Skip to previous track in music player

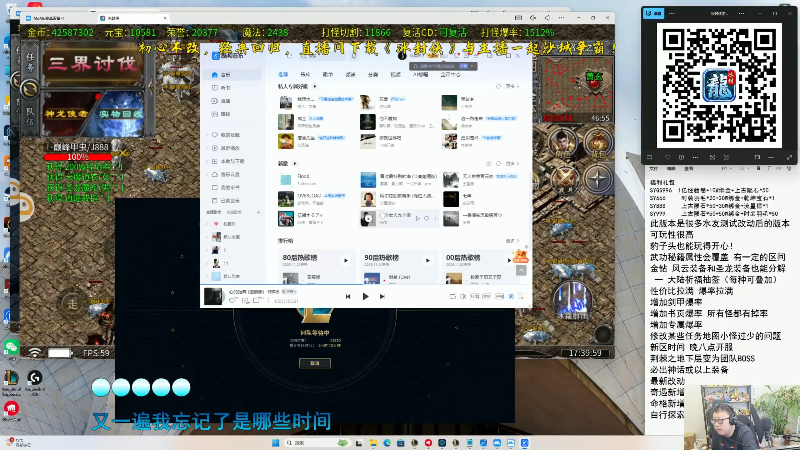coord(348,296)
